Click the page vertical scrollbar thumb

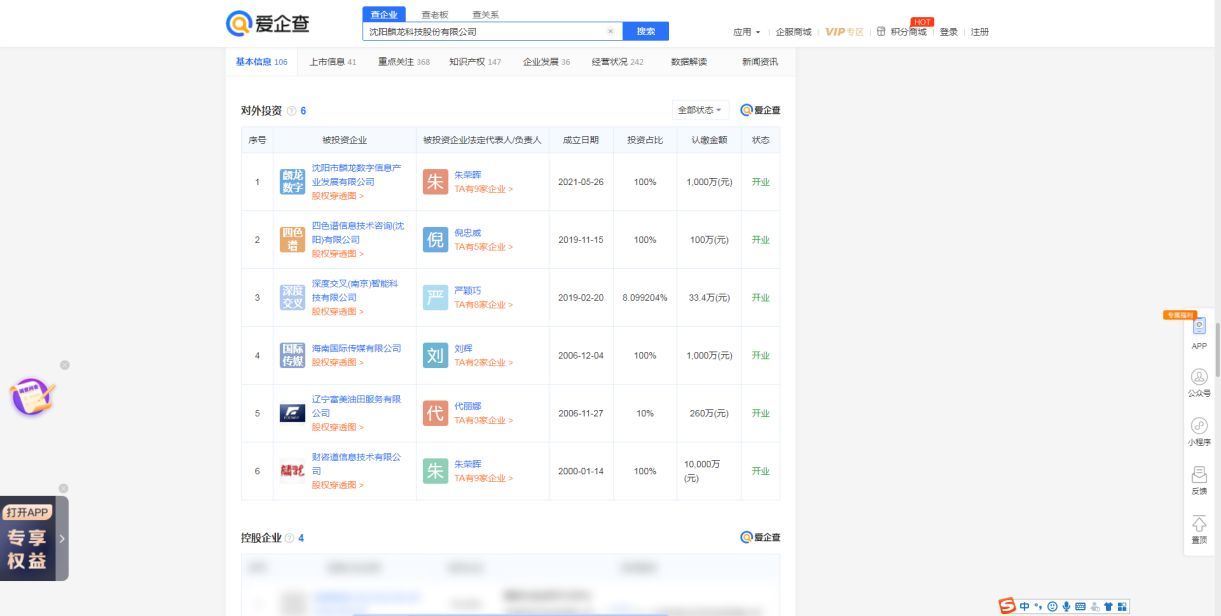[x=1217, y=348]
